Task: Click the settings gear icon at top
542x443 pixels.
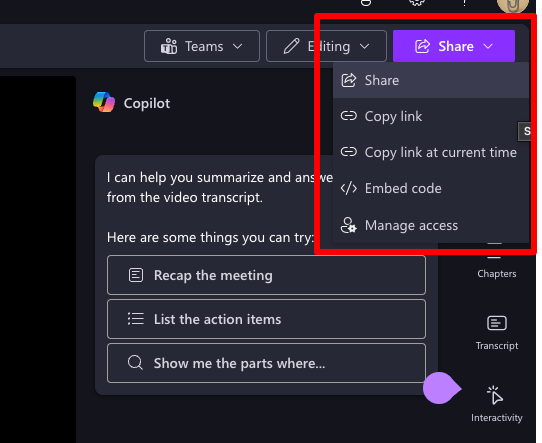Action: [417, 3]
